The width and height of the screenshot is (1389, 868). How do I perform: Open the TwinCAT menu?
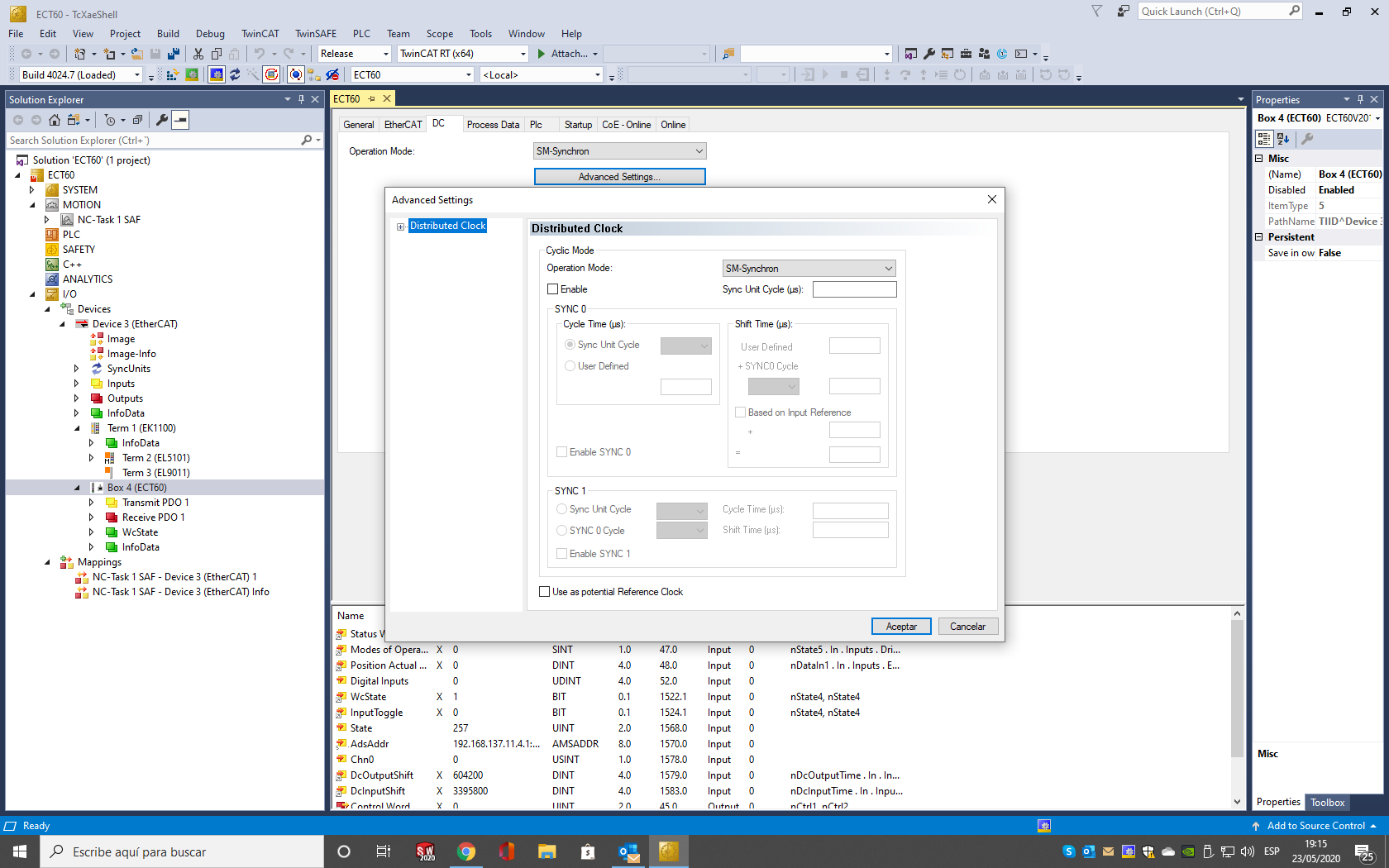[260, 34]
